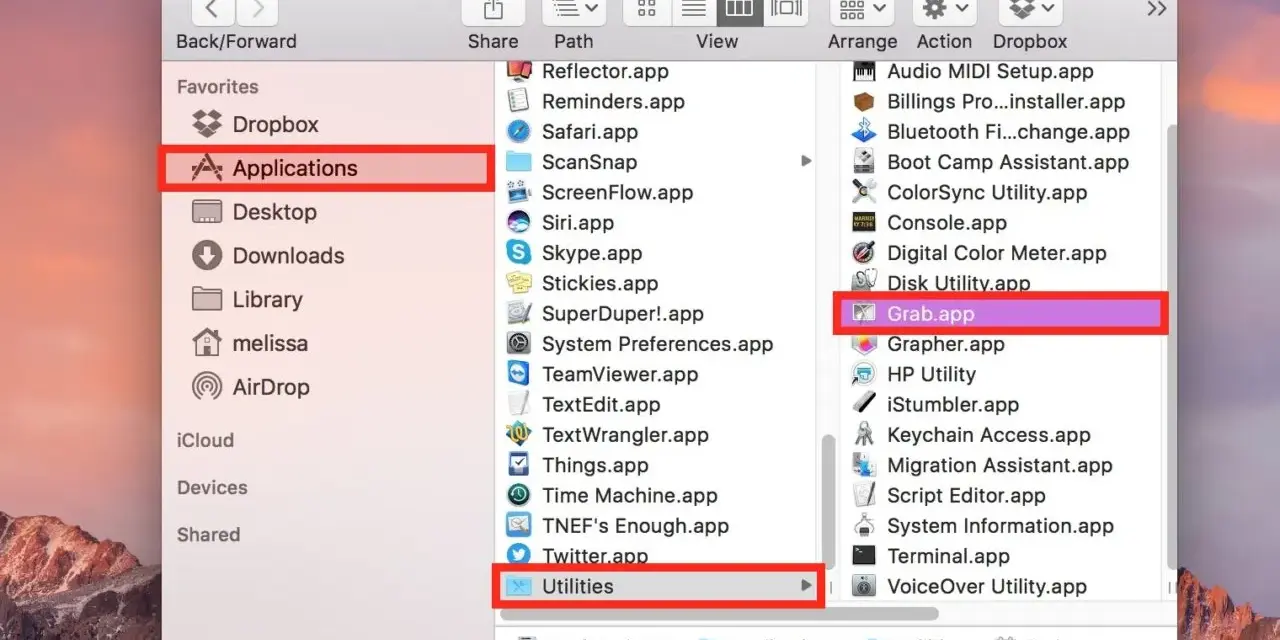Screen dimensions: 1280x640
Task: Select the Time Machine.app icon
Action: (x=518, y=496)
